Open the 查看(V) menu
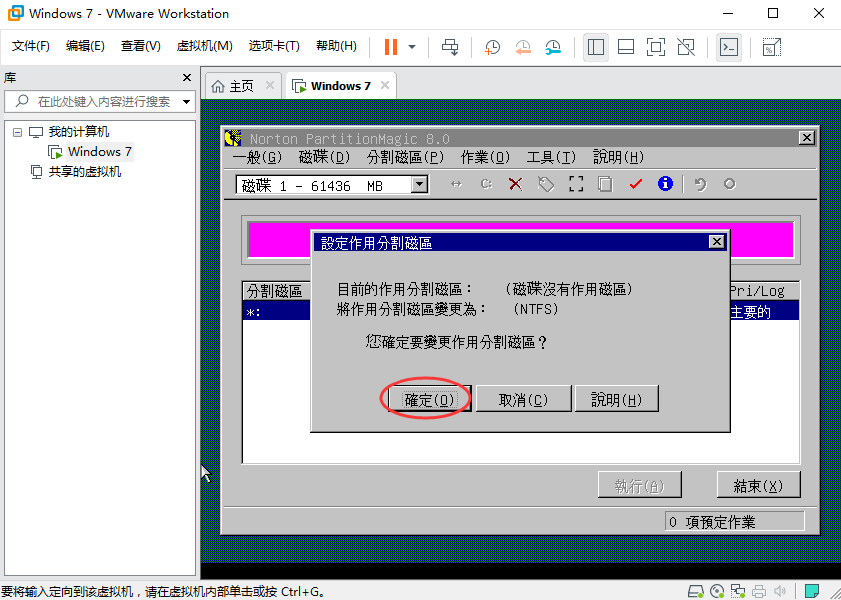Image resolution: width=841 pixels, height=600 pixels. [x=141, y=46]
